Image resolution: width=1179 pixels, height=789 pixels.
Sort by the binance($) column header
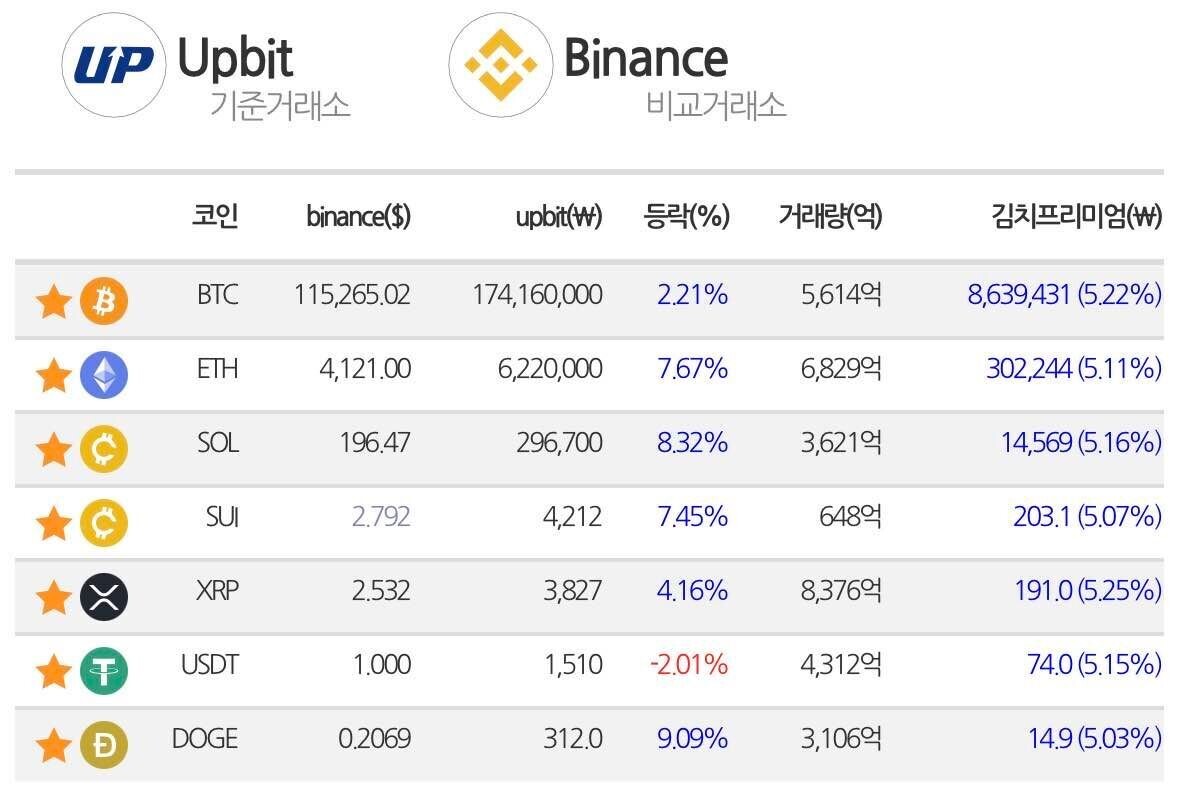click(358, 216)
